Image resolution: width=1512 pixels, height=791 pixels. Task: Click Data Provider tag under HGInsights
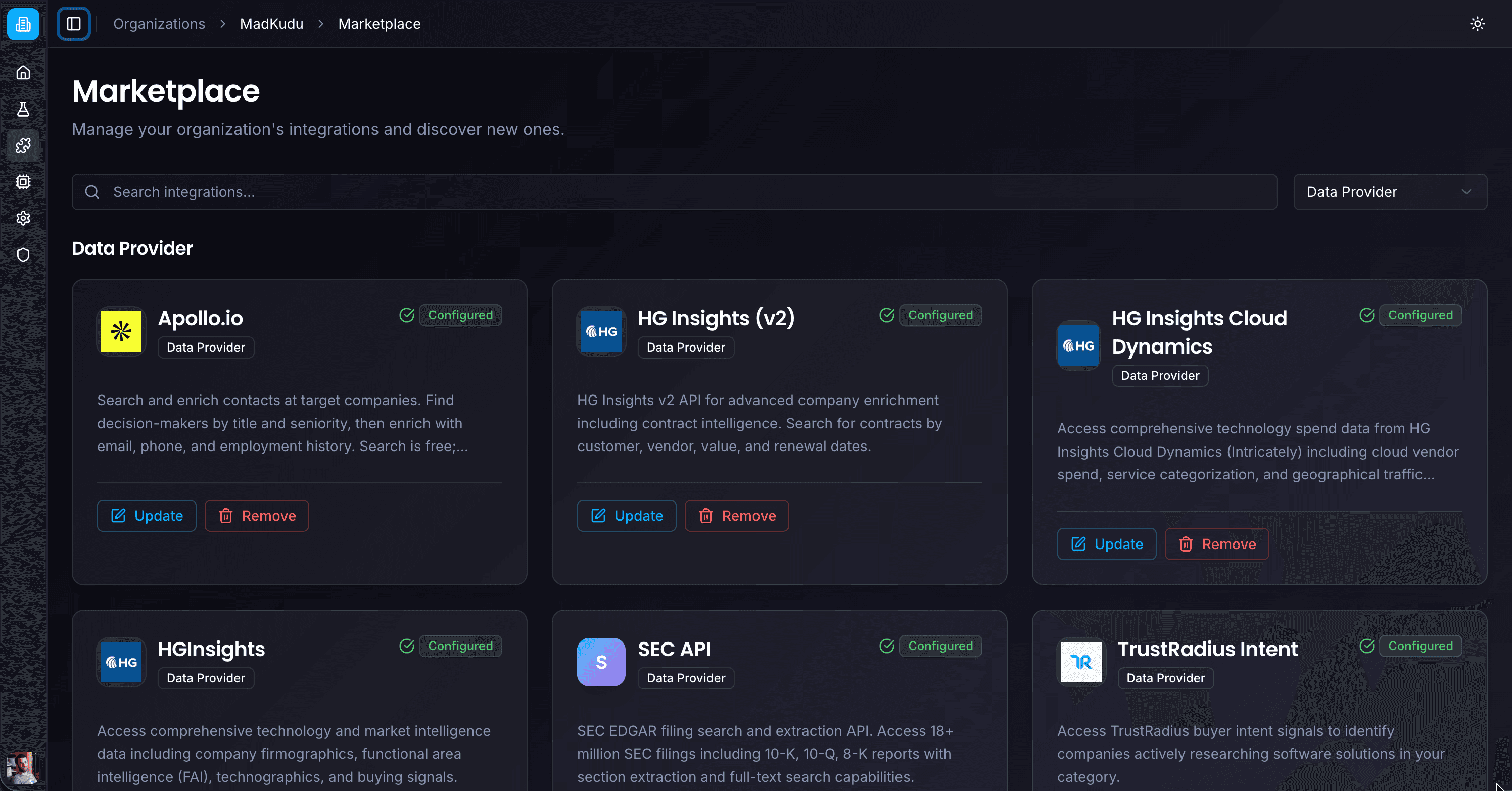pyautogui.click(x=206, y=678)
